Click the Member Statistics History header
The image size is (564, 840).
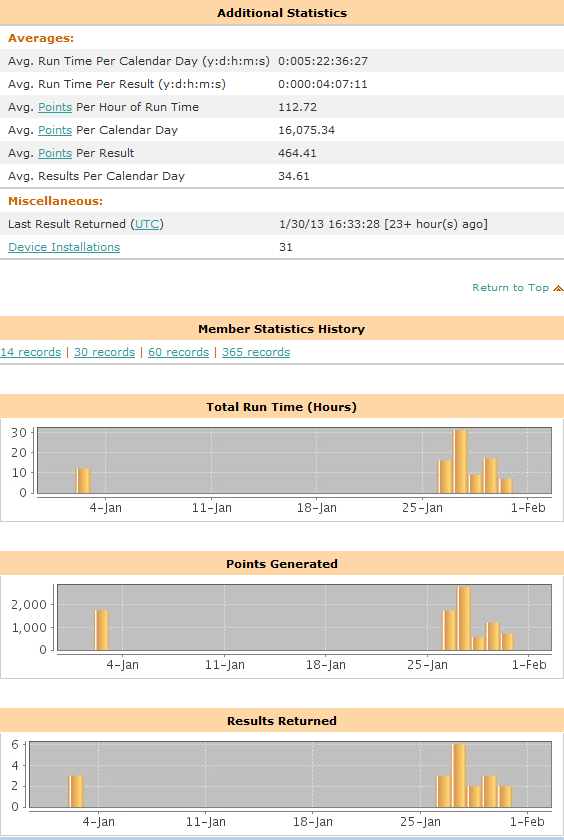pyautogui.click(x=282, y=328)
